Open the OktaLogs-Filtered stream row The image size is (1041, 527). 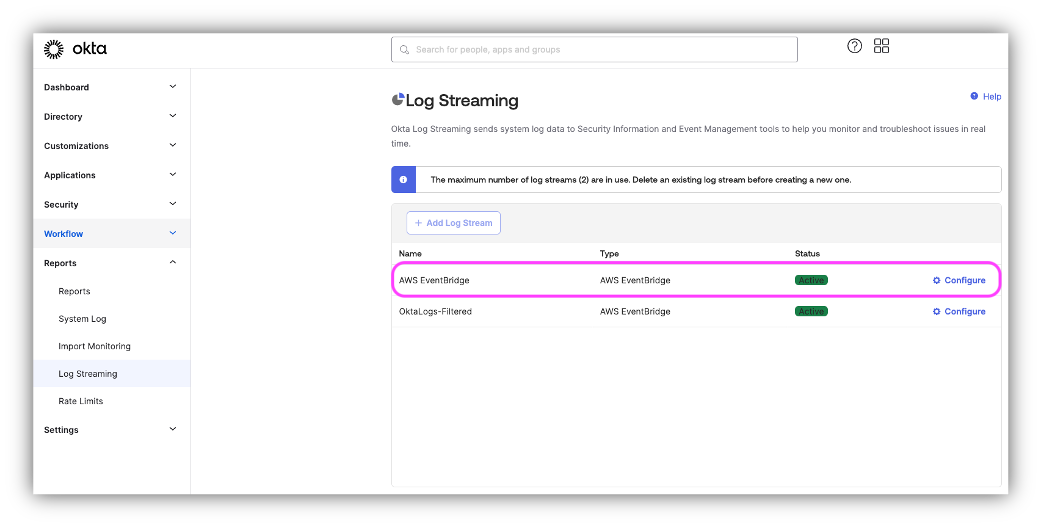click(x=435, y=312)
